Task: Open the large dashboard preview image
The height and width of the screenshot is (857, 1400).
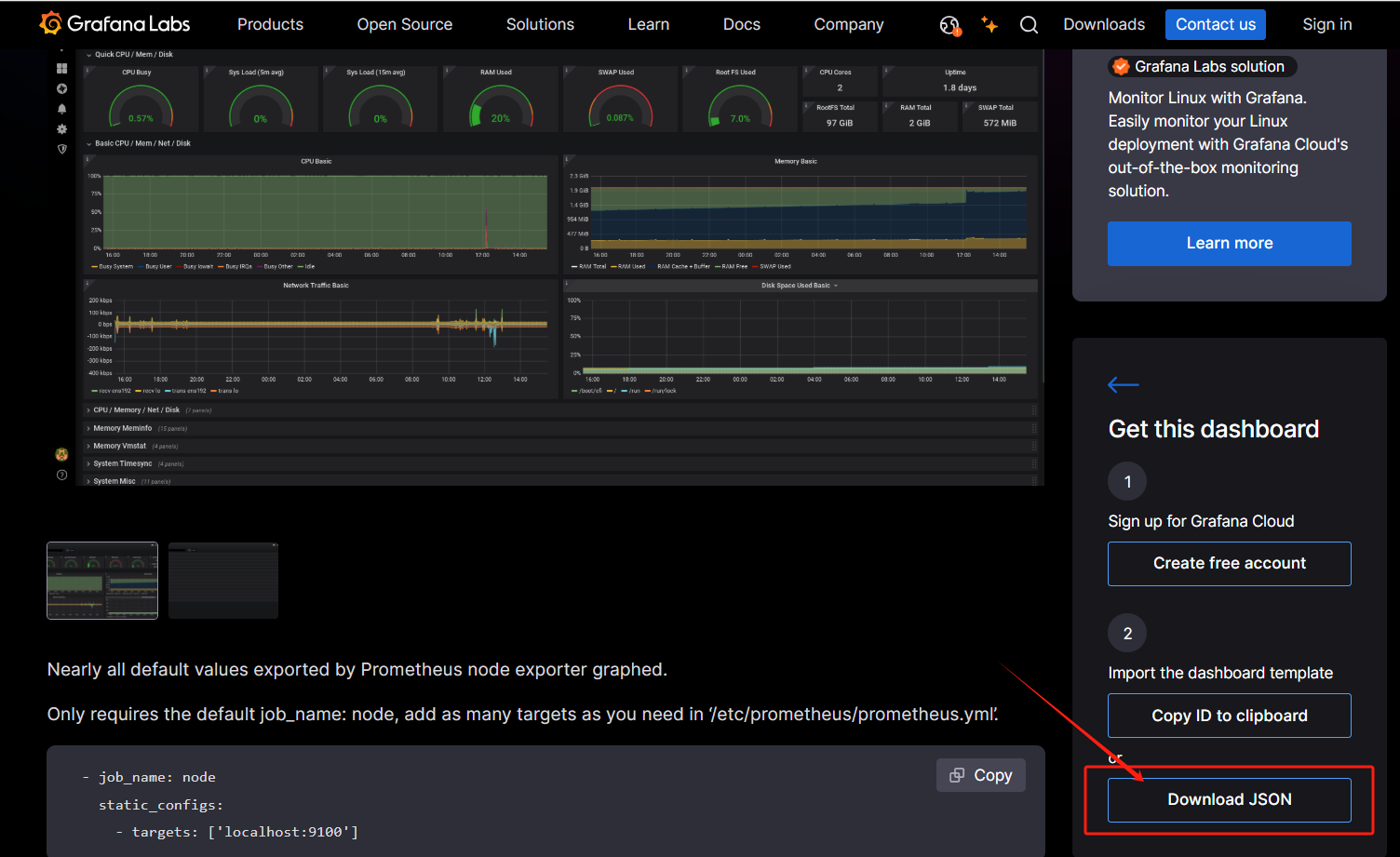Action: point(545,267)
